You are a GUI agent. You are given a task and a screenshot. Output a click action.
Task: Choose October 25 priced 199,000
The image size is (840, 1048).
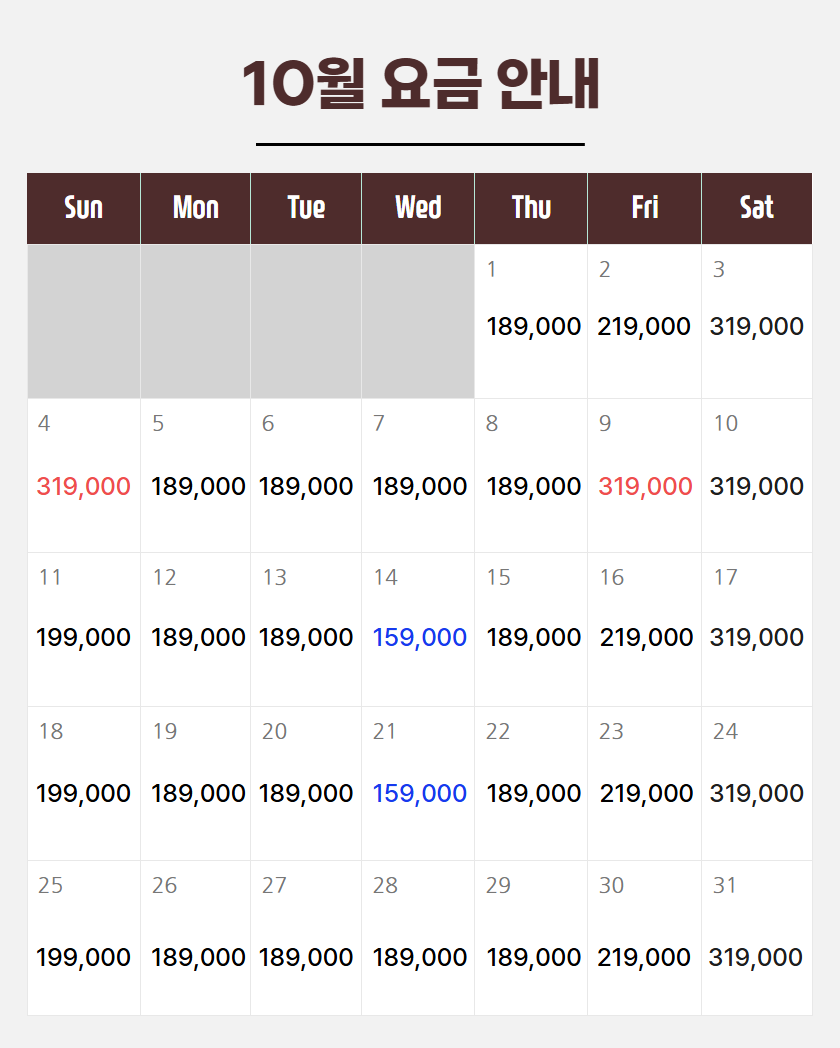point(84,938)
